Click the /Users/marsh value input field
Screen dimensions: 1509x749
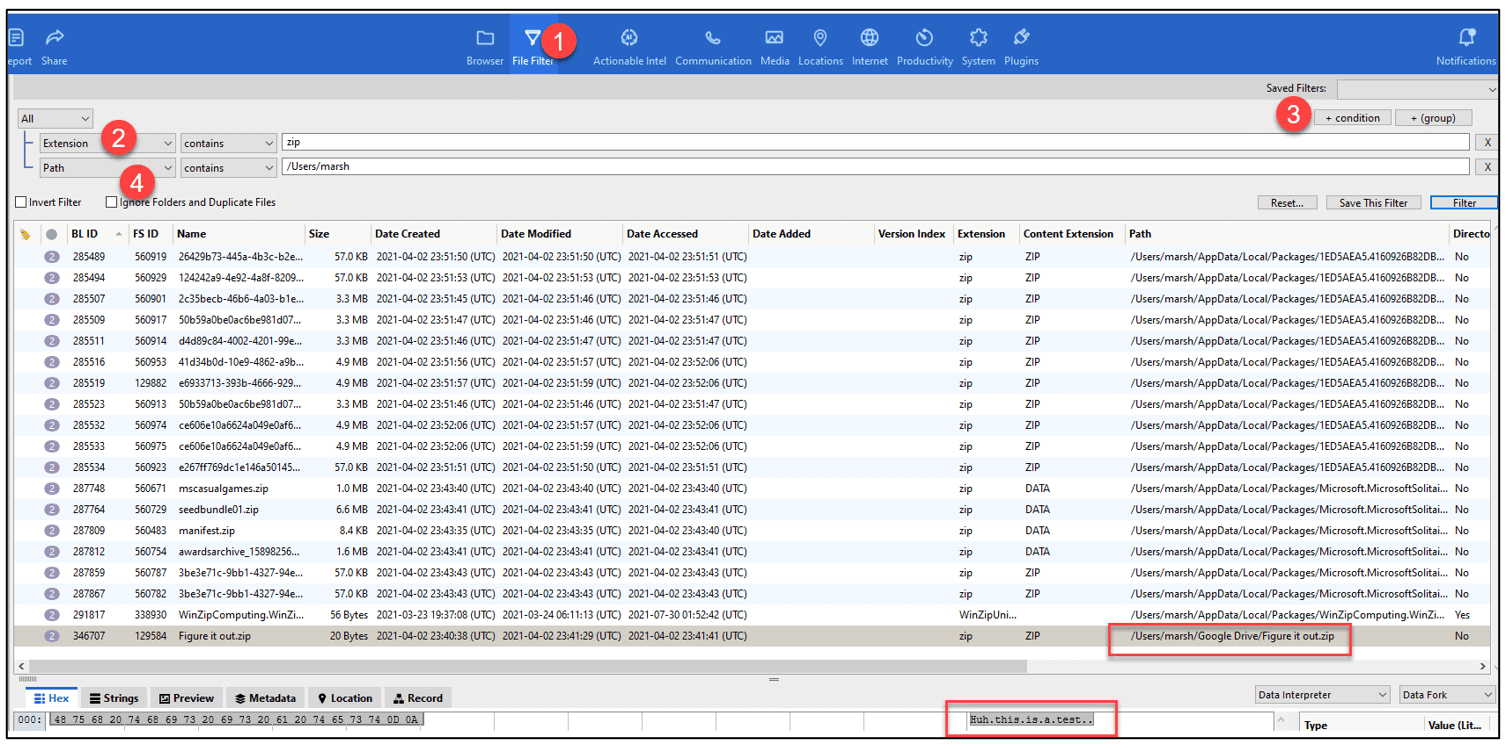pyautogui.click(x=875, y=167)
